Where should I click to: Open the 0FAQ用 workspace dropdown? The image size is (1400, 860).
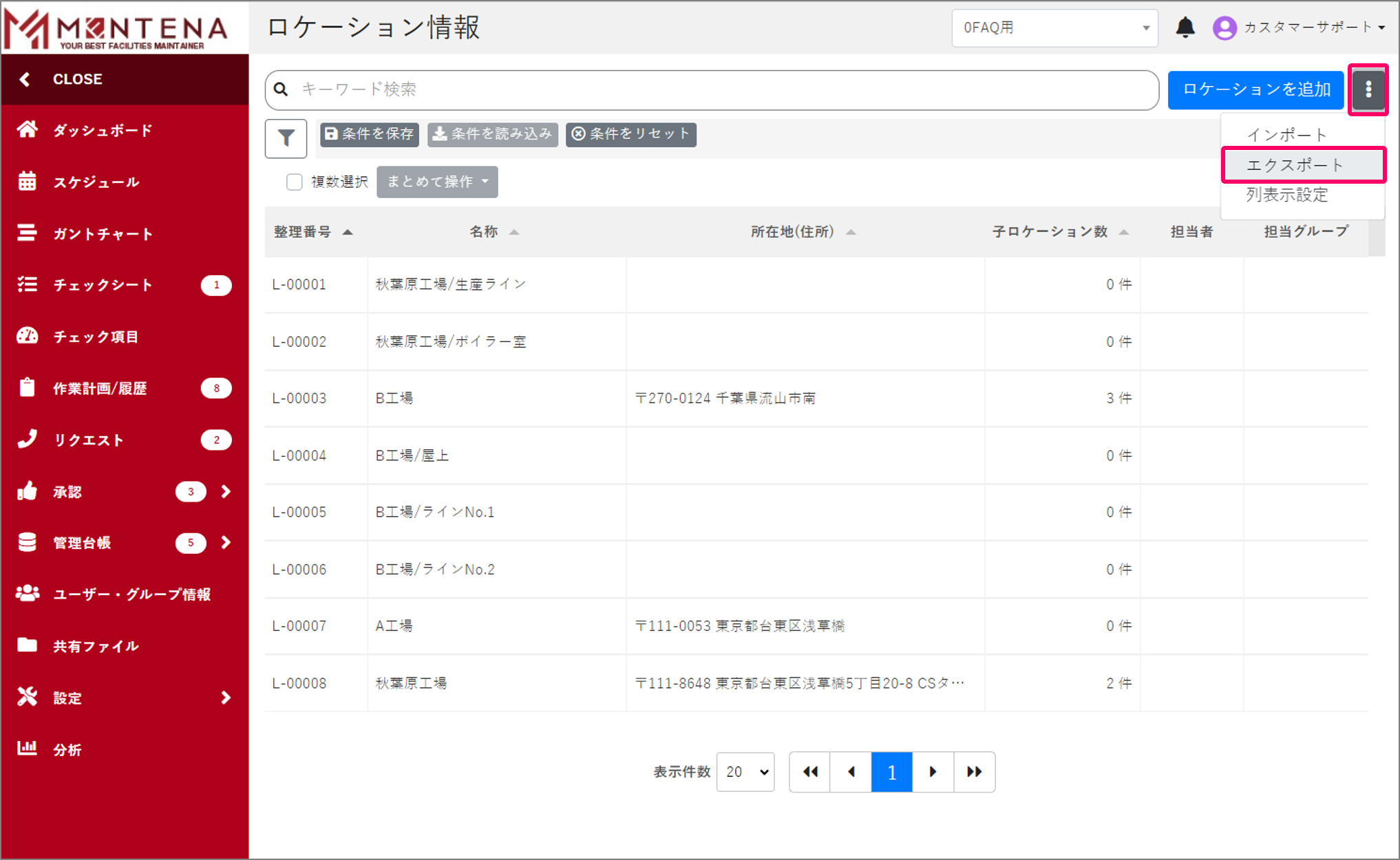[1054, 28]
